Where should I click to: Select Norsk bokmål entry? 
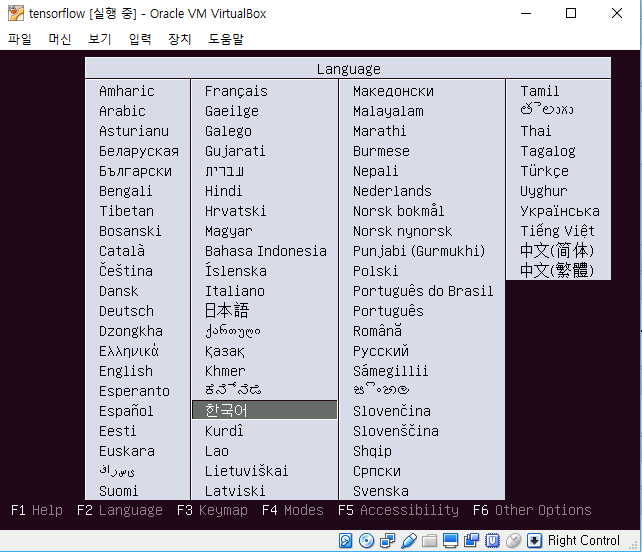pos(398,211)
